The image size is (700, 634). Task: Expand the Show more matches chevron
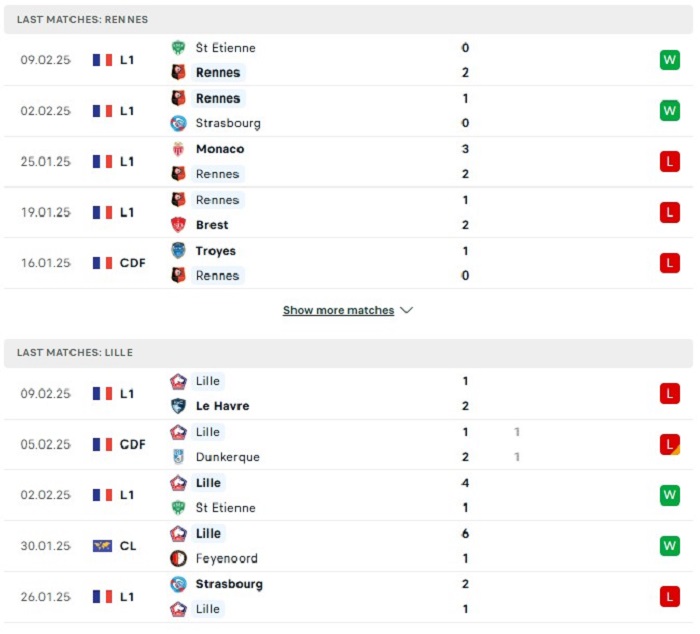(406, 310)
